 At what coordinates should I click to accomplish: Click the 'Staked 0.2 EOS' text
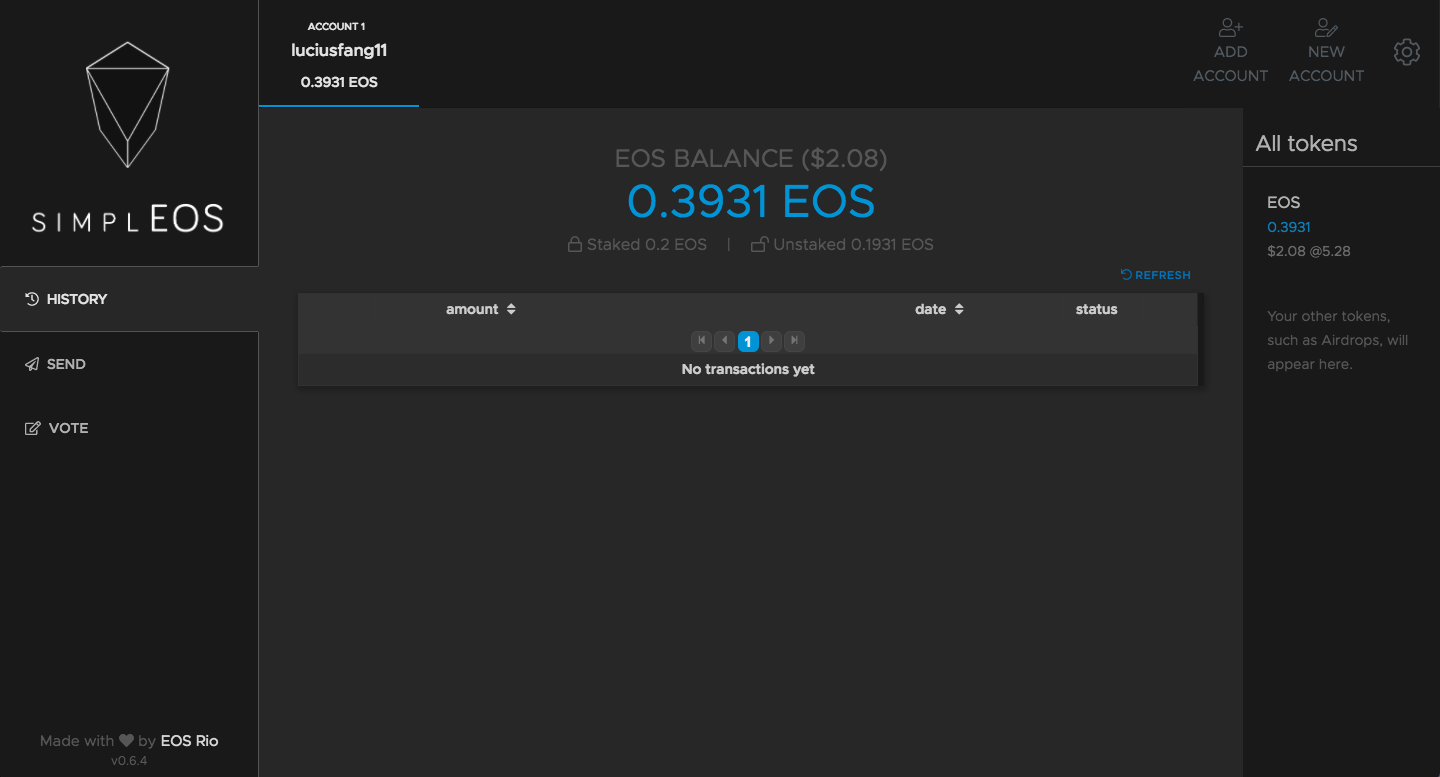click(647, 244)
